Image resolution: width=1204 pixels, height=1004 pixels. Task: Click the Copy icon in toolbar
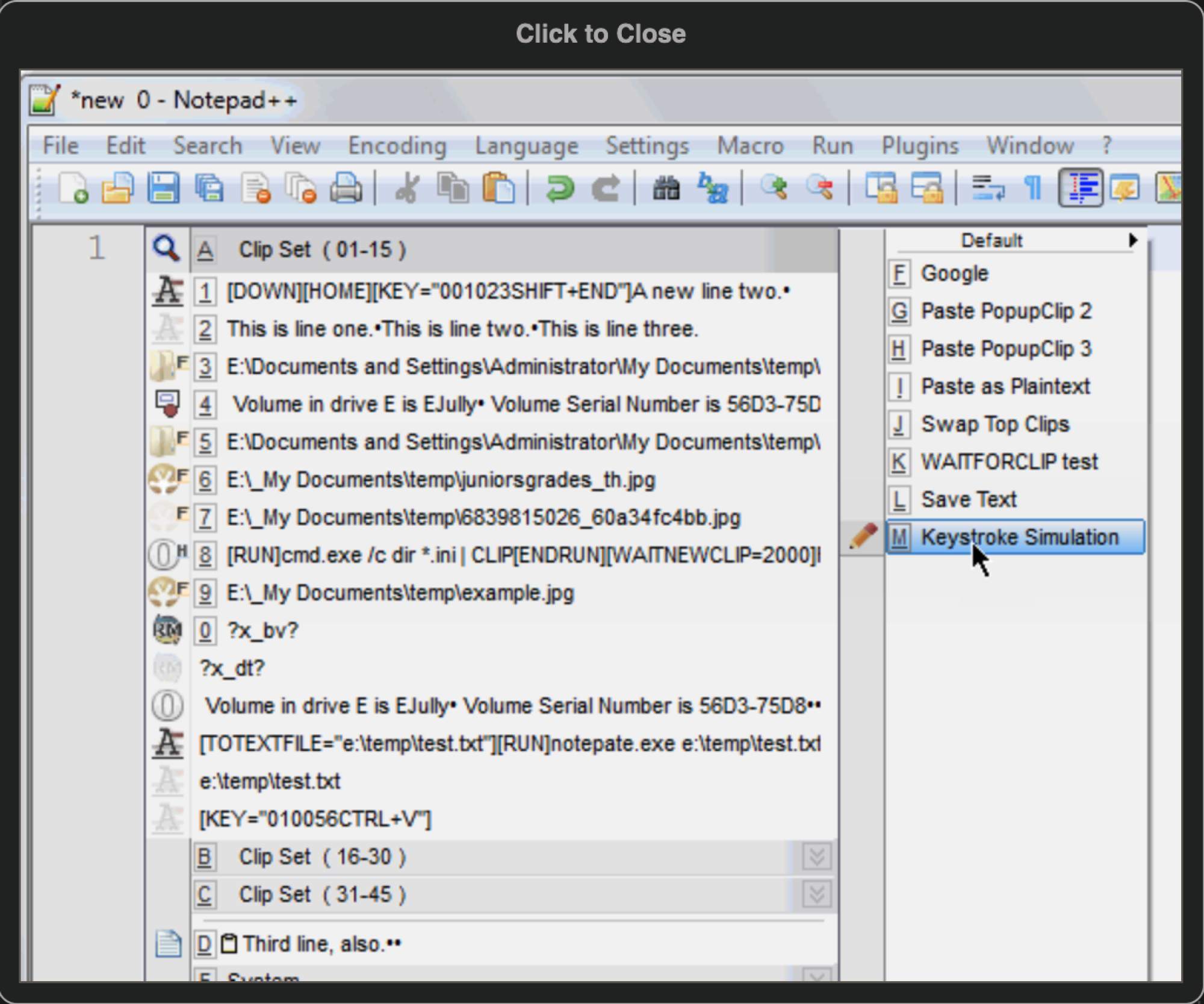pyautogui.click(x=453, y=187)
